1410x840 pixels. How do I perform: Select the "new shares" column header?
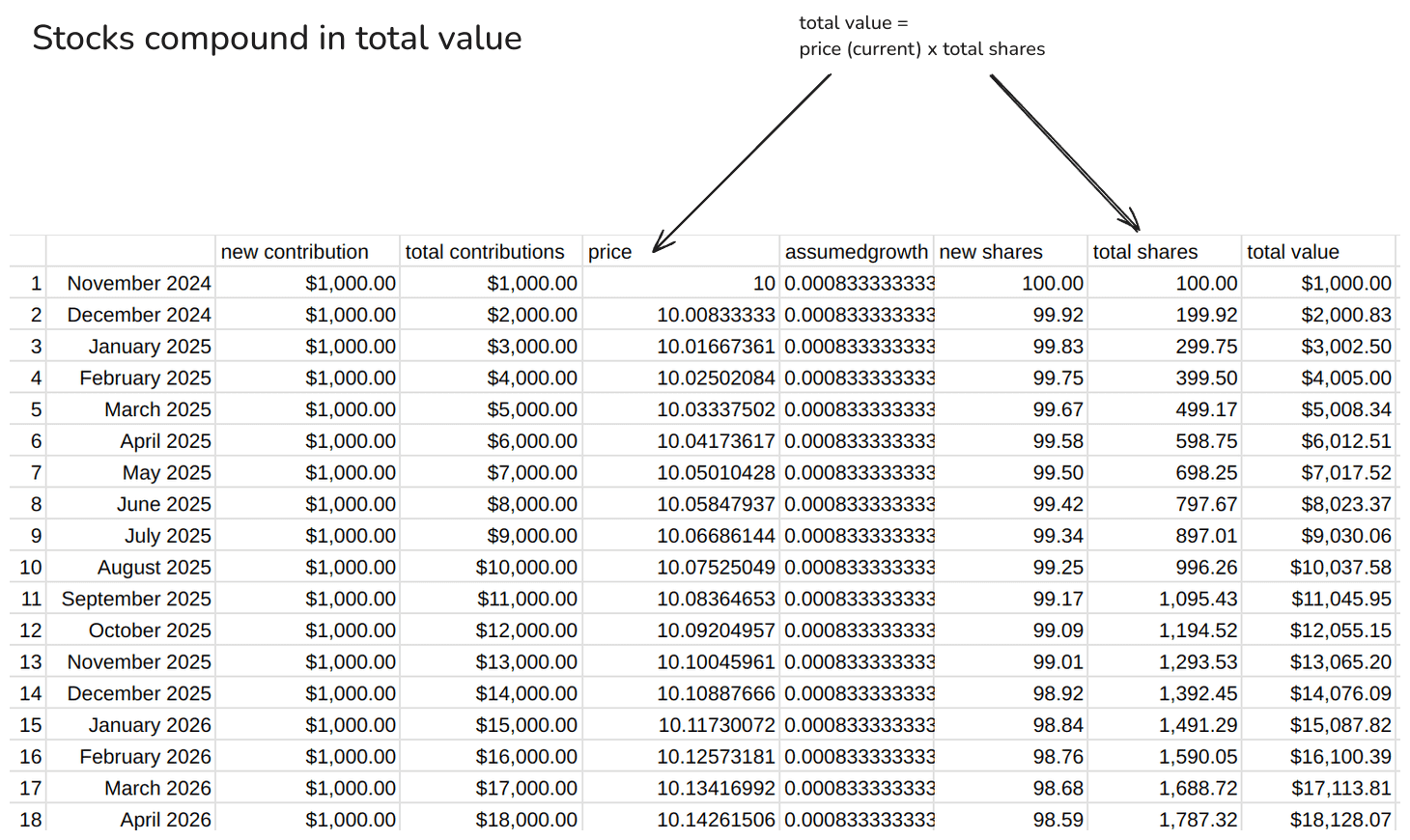pos(990,251)
